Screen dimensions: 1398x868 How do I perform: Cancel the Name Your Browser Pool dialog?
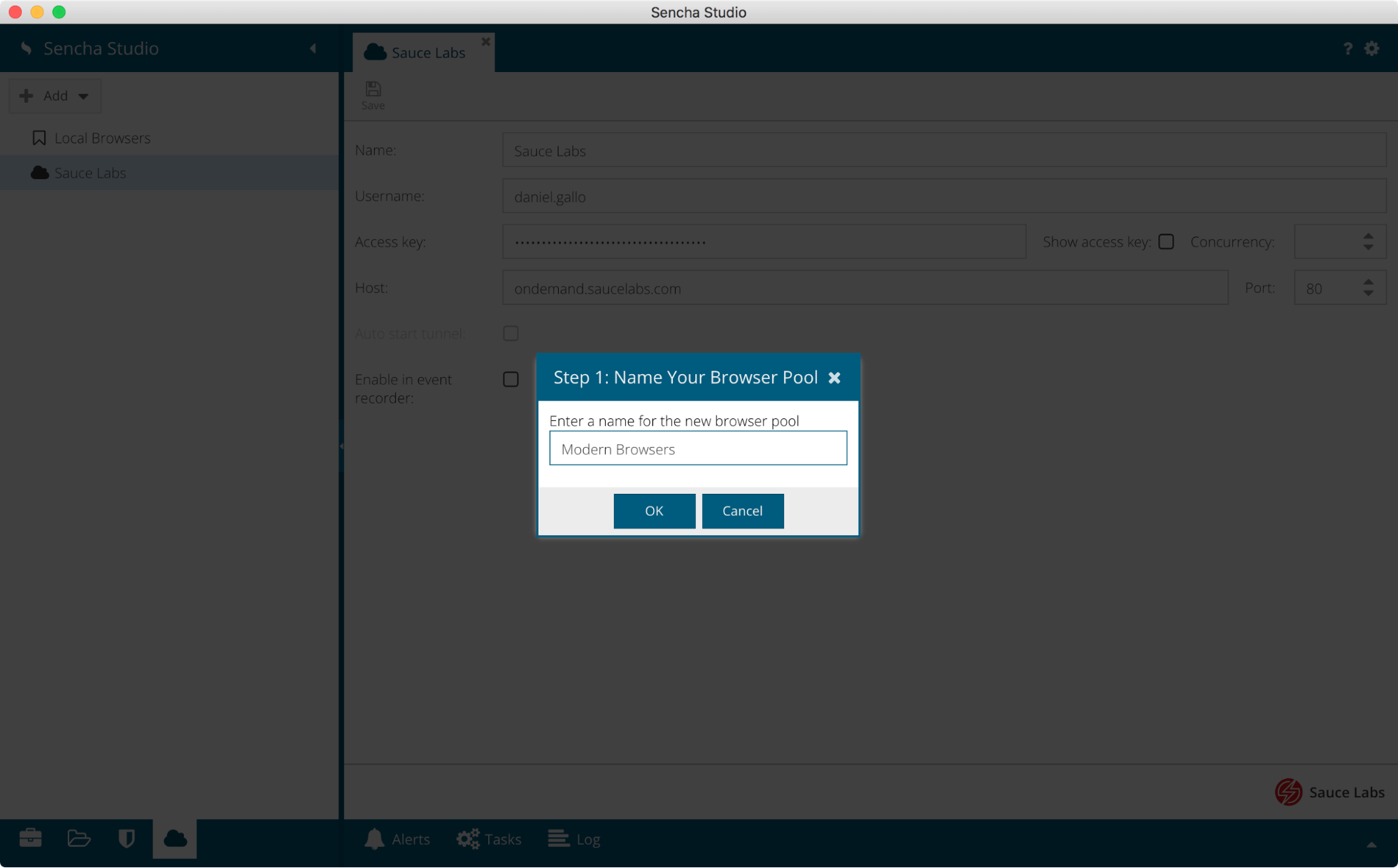pos(742,511)
